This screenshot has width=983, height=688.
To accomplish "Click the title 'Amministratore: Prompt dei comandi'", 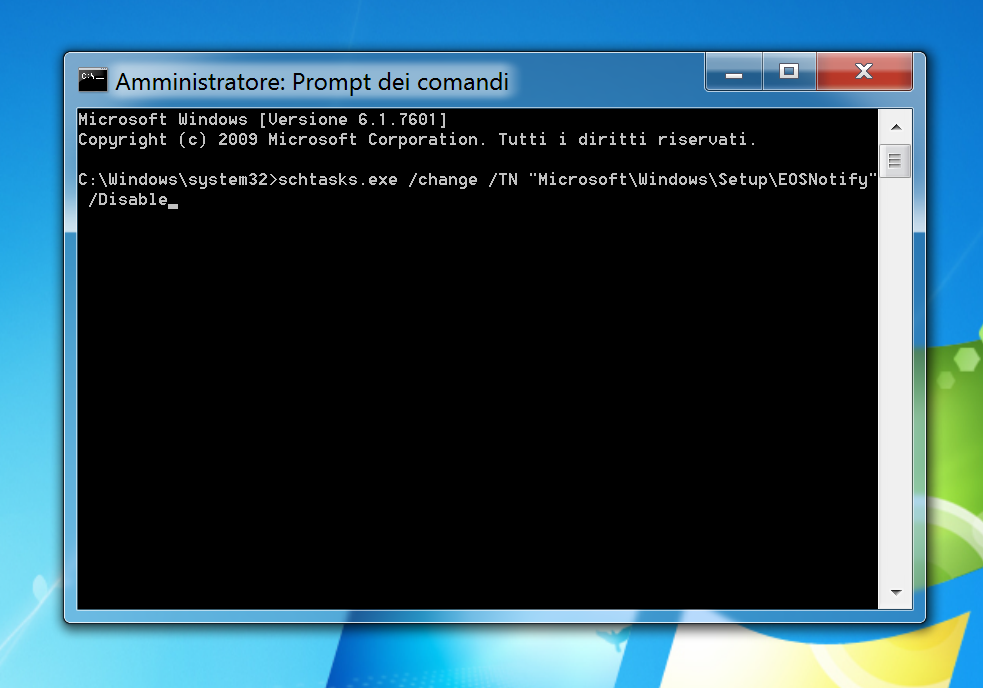I will [x=312, y=82].
